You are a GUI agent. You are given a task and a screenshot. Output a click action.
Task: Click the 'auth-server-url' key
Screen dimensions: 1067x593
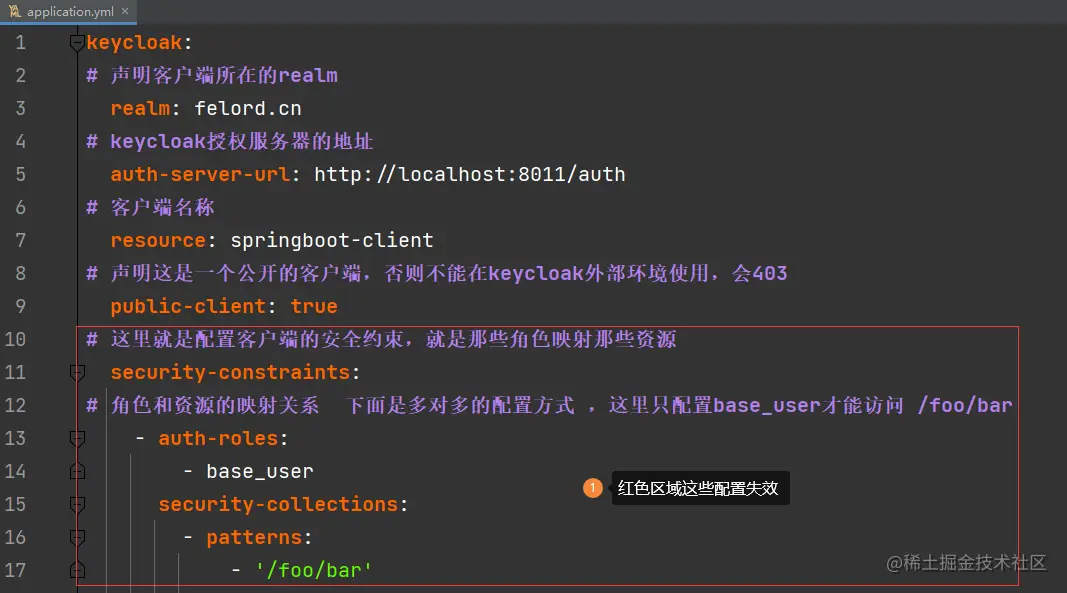(200, 174)
